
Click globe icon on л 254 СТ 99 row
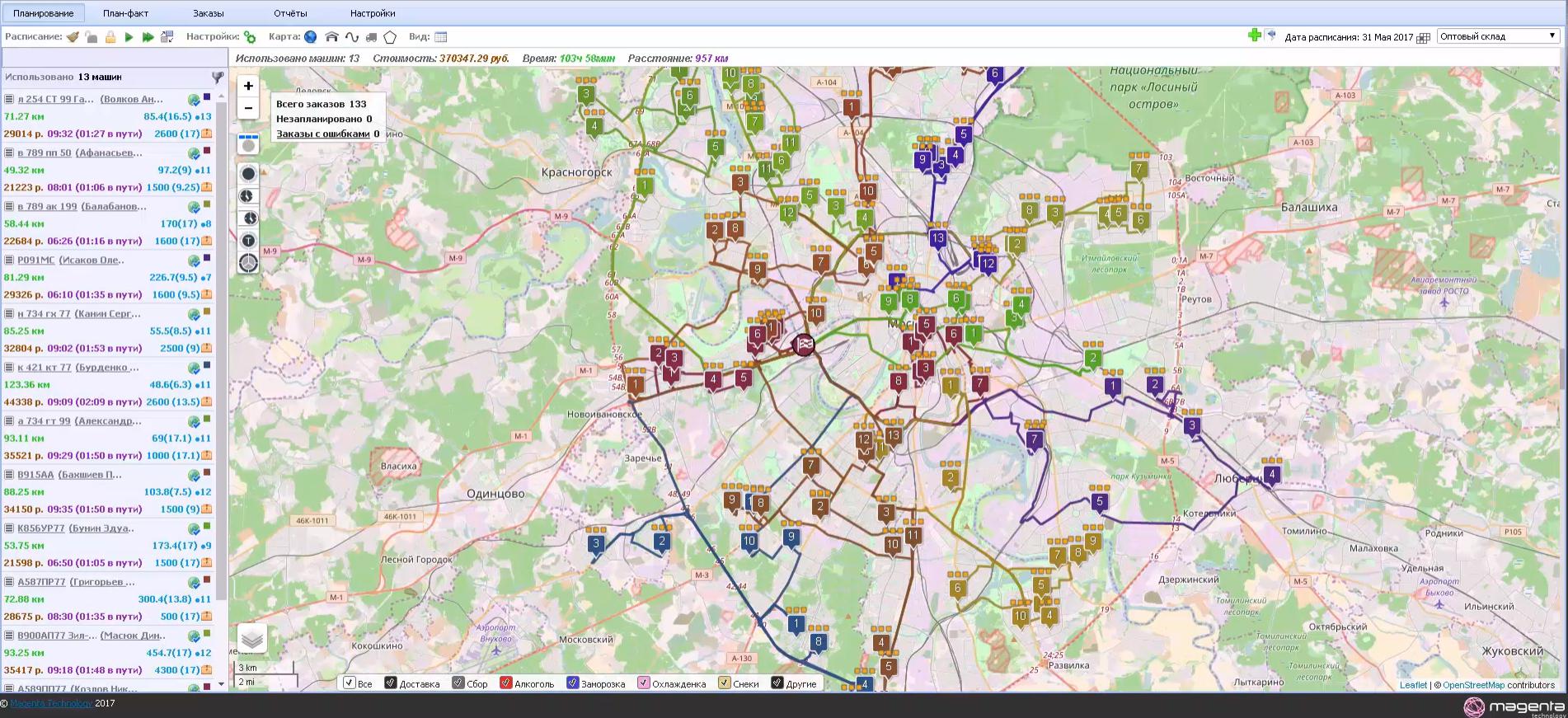(194, 100)
